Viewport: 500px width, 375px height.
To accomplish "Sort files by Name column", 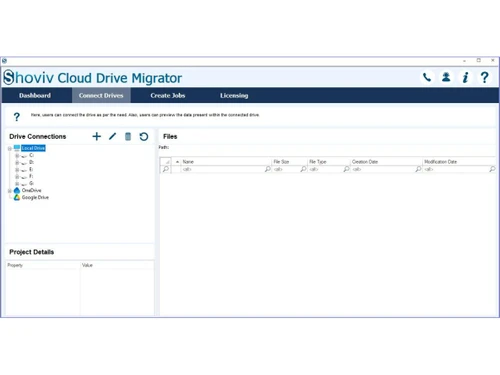I will pyautogui.click(x=226, y=162).
